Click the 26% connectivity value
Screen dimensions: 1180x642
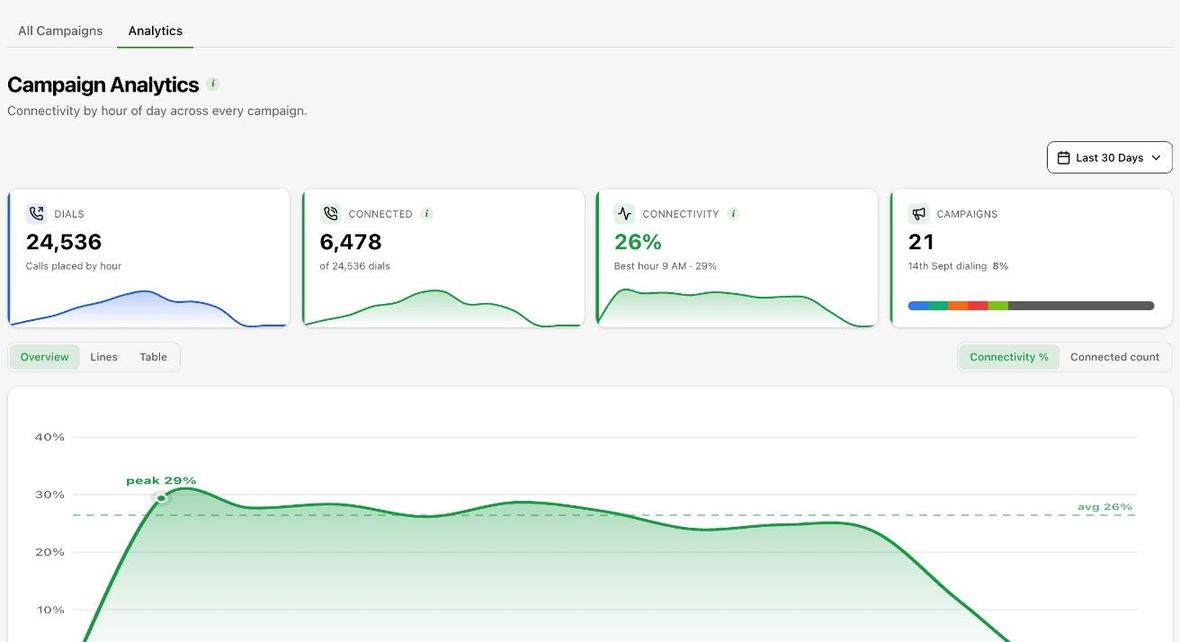[637, 242]
